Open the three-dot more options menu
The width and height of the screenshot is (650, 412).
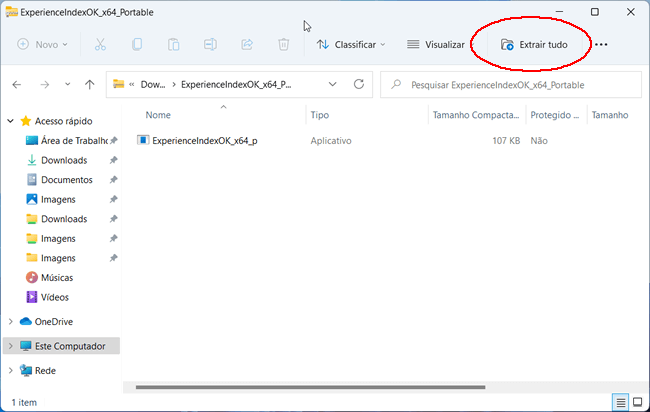coord(601,44)
